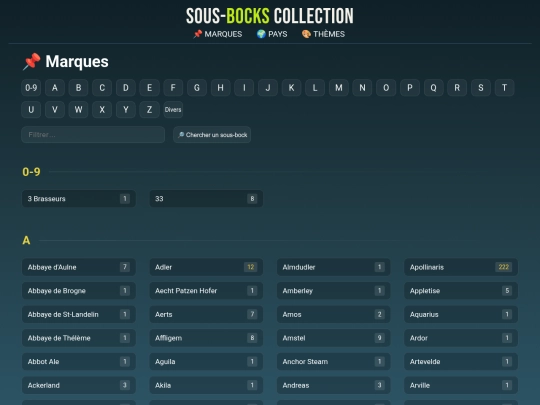Select letter S filter button
This screenshot has width=540, height=405.
point(481,88)
